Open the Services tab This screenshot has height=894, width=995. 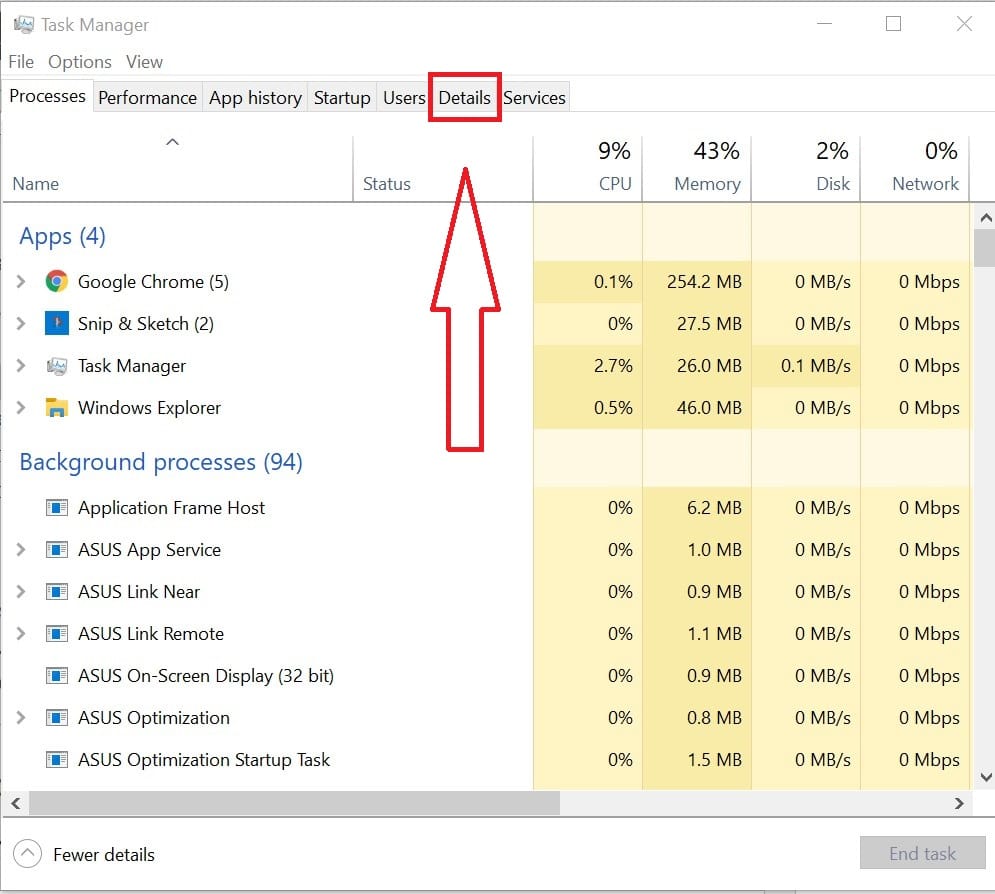pyautogui.click(x=534, y=98)
